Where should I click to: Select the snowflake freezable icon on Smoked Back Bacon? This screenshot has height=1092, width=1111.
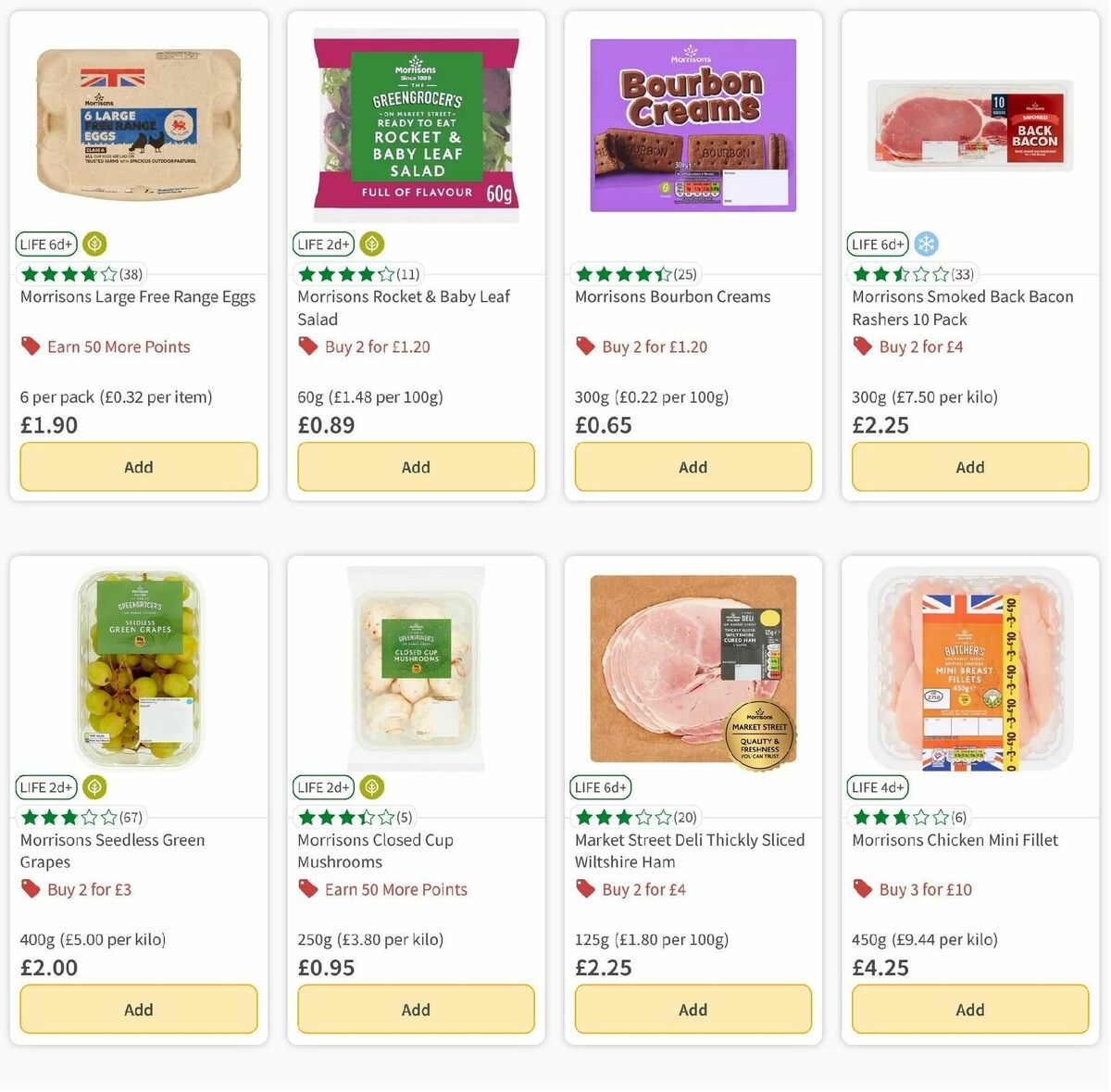click(x=927, y=244)
